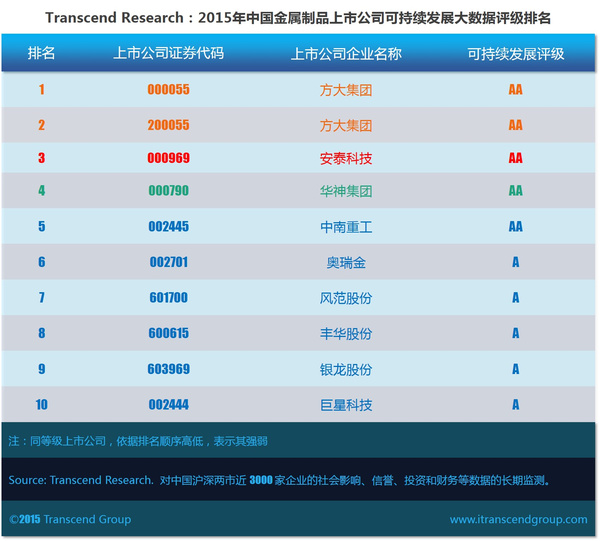The image size is (600, 541).
Task: Open company 丰华股份
Action: coord(345,333)
